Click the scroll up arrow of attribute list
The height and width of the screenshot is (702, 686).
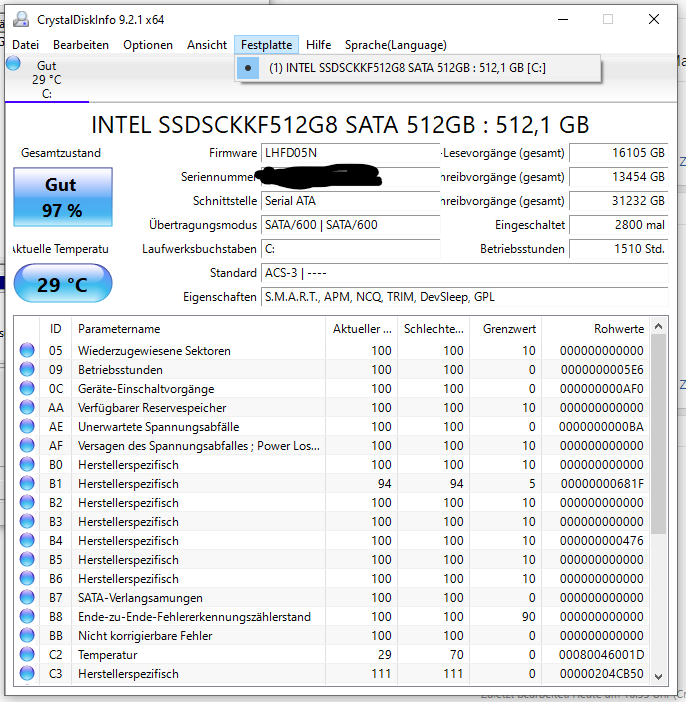click(658, 326)
